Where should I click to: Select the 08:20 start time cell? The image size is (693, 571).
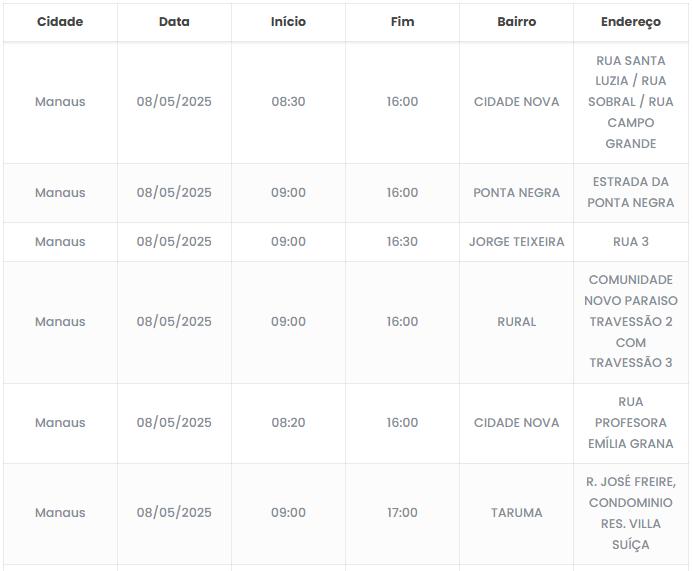pyautogui.click(x=288, y=423)
